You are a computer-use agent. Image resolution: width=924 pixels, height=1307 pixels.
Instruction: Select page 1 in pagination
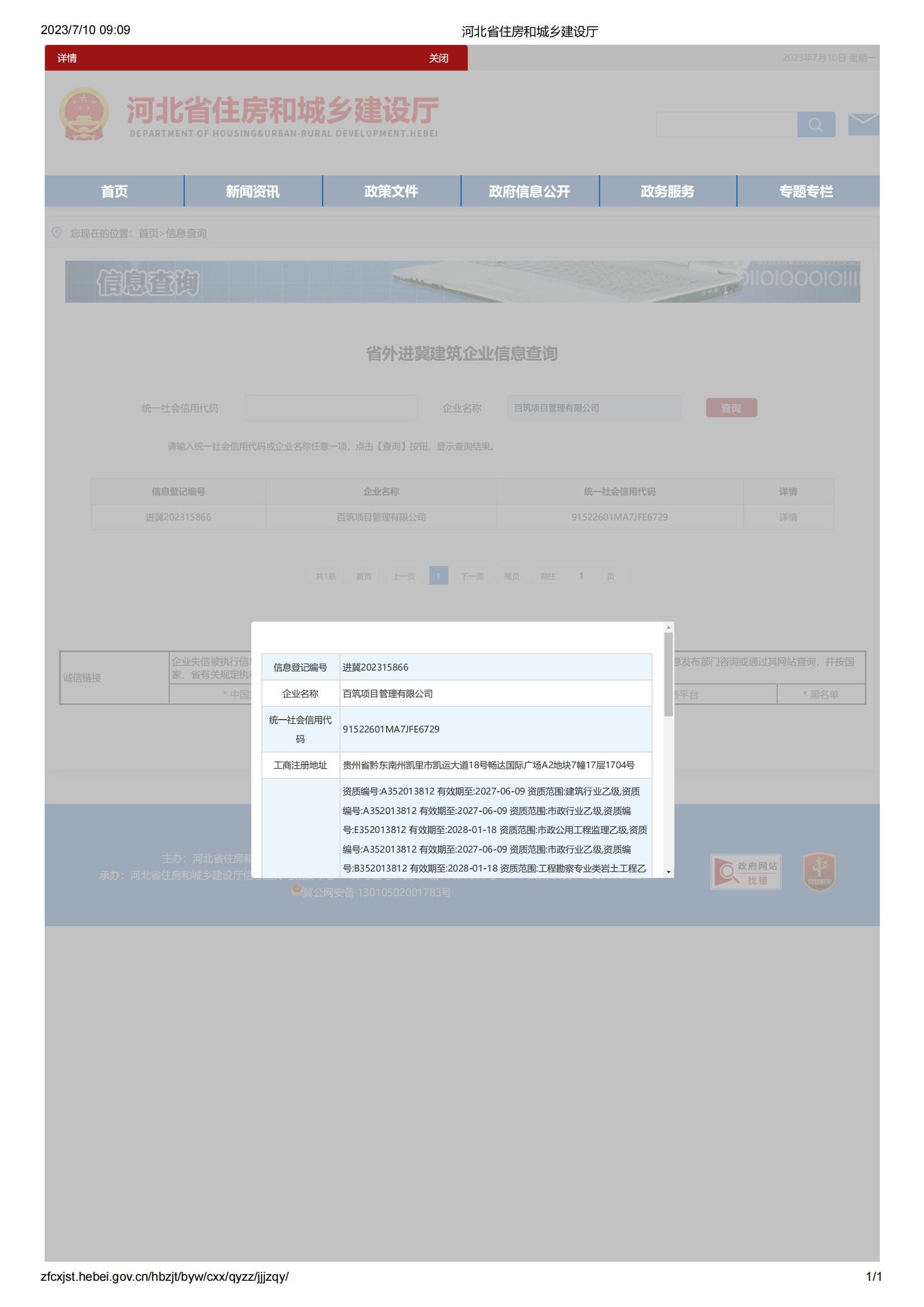(438, 576)
